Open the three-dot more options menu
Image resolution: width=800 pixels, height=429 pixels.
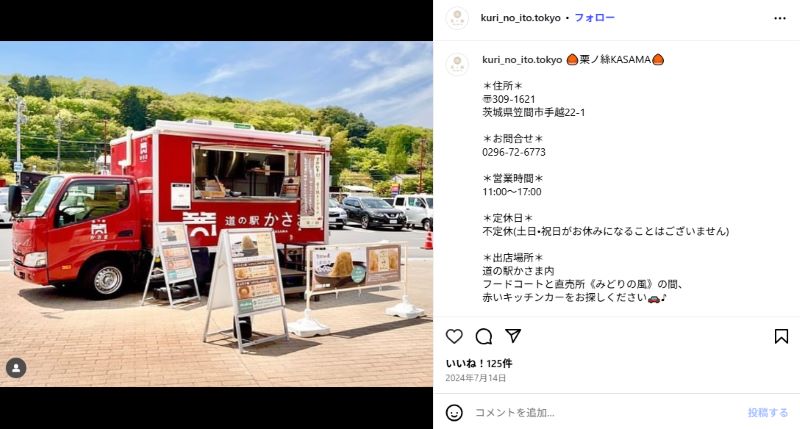tap(780, 18)
